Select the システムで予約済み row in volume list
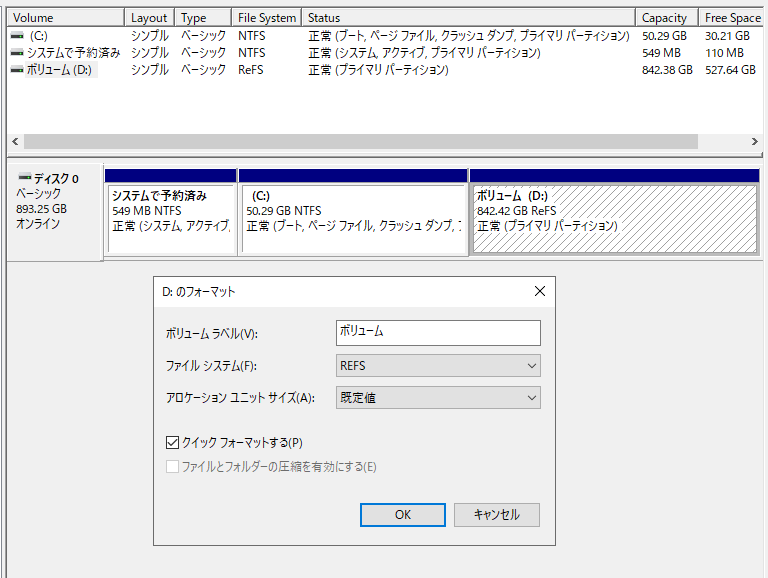The height and width of the screenshot is (578, 768). pos(384,52)
